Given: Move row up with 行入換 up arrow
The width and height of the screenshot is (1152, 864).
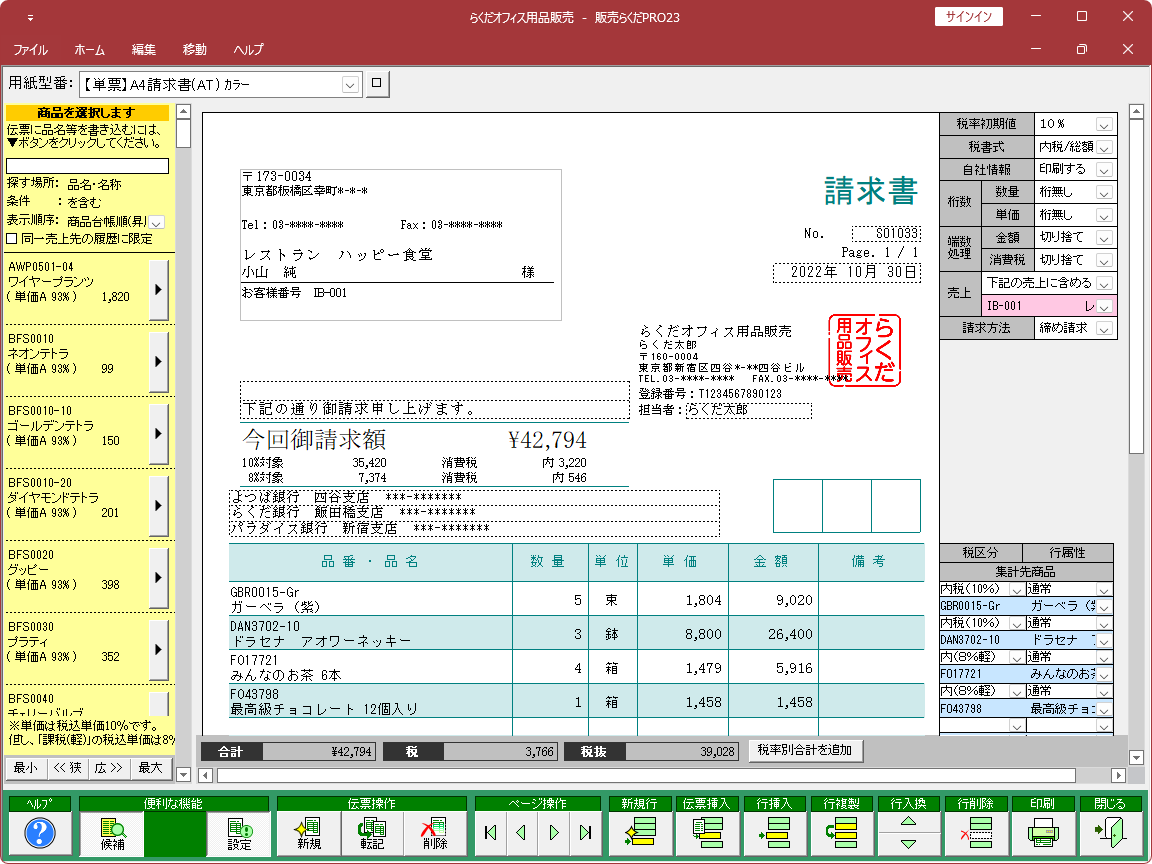Looking at the screenshot, I should click(909, 821).
